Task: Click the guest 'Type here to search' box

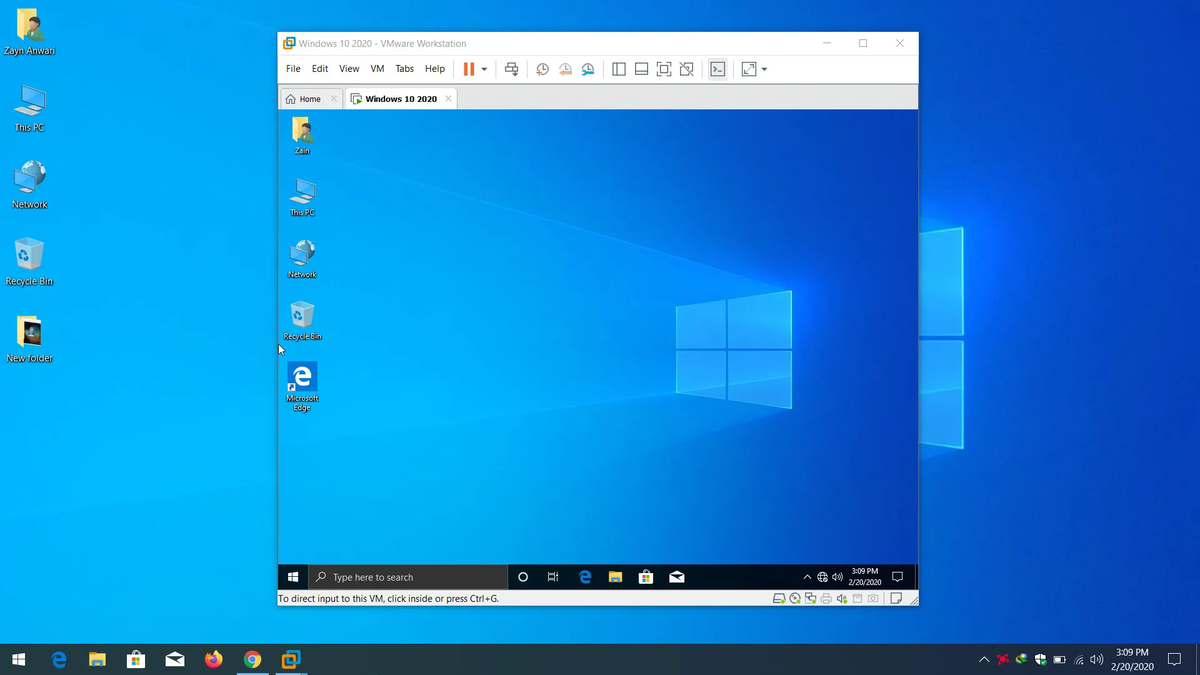Action: tap(408, 577)
